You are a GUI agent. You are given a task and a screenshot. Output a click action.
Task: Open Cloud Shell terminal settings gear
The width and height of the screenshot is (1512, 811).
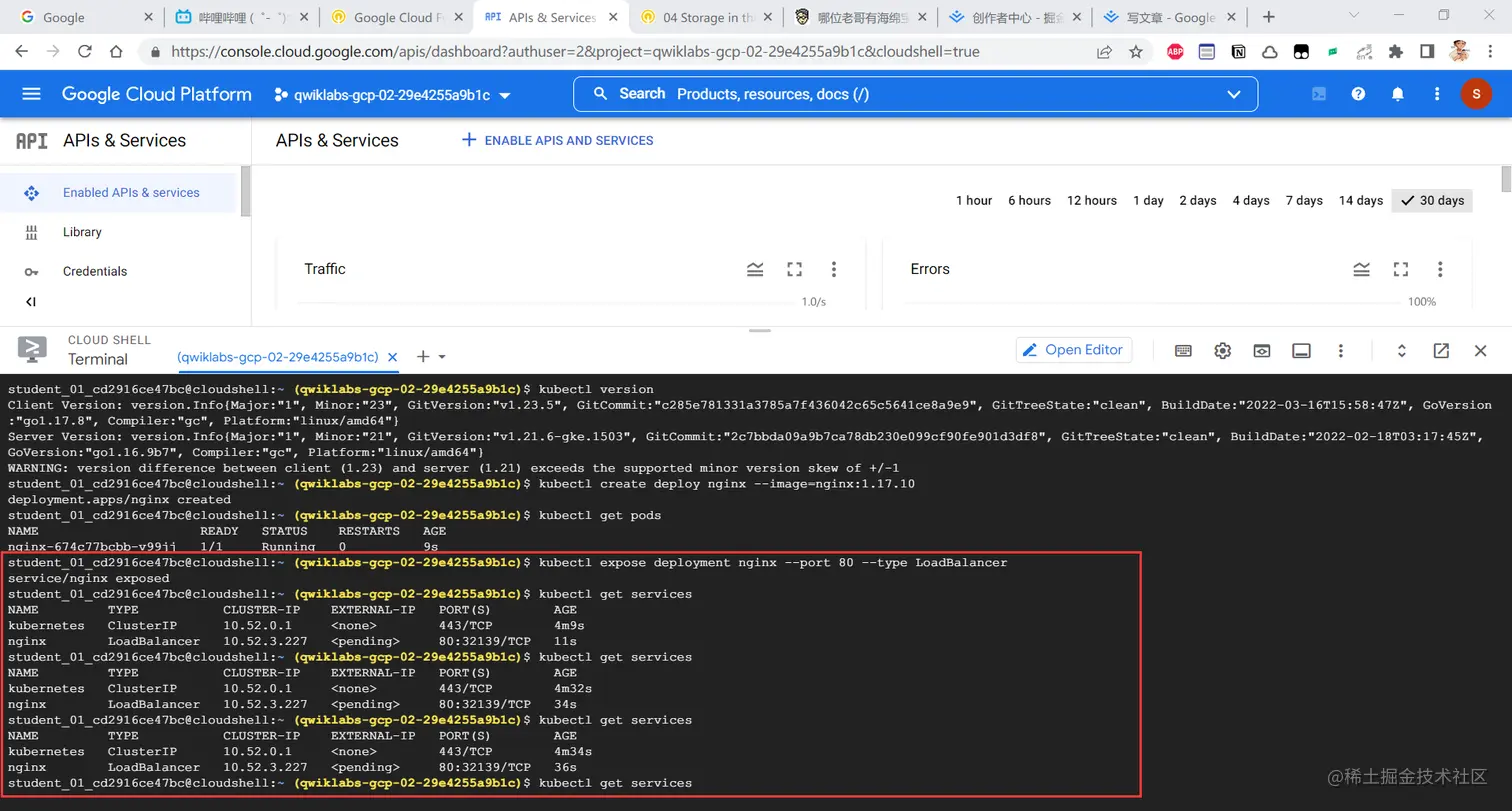click(1222, 350)
